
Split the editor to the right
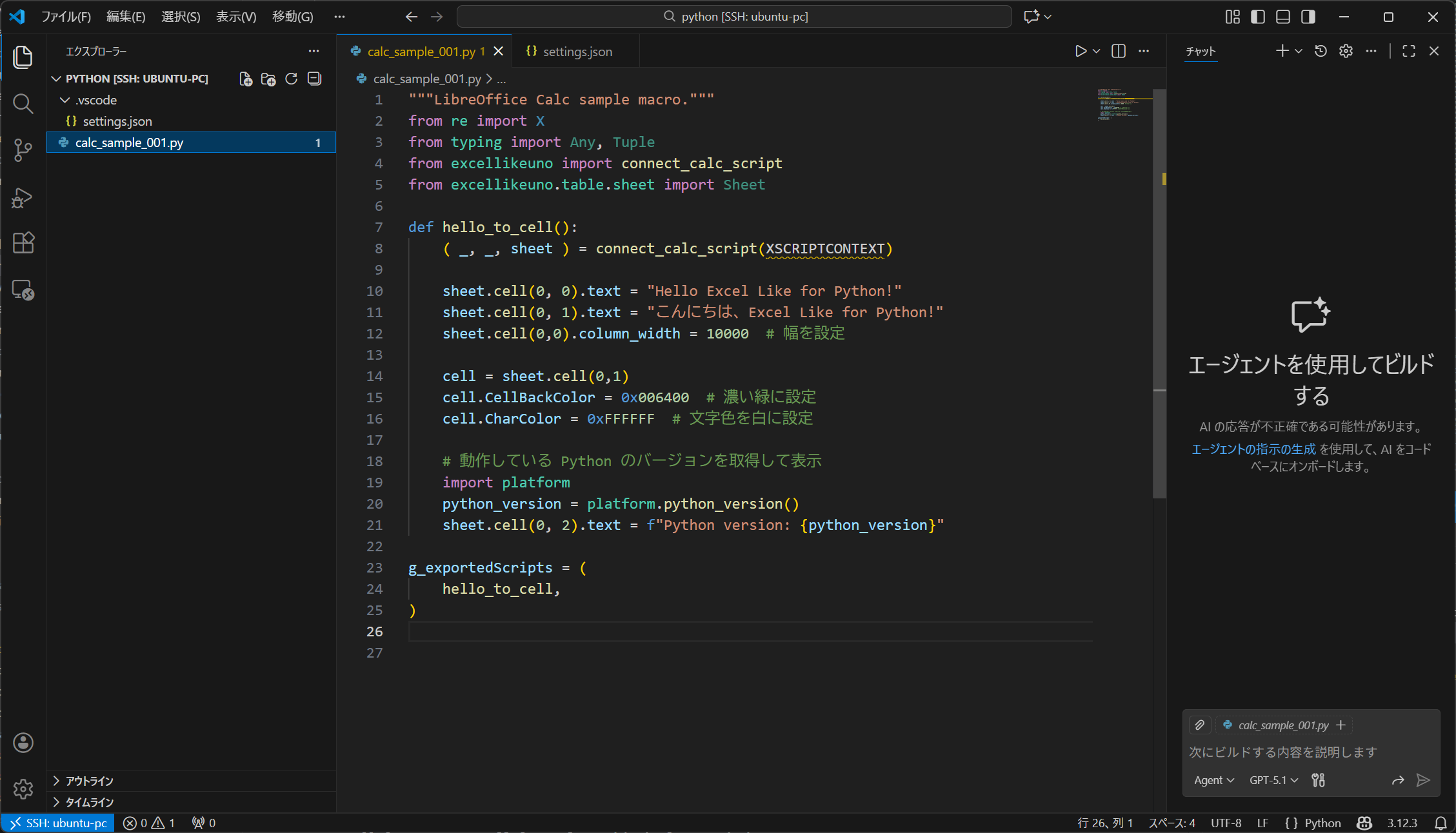pos(1119,52)
